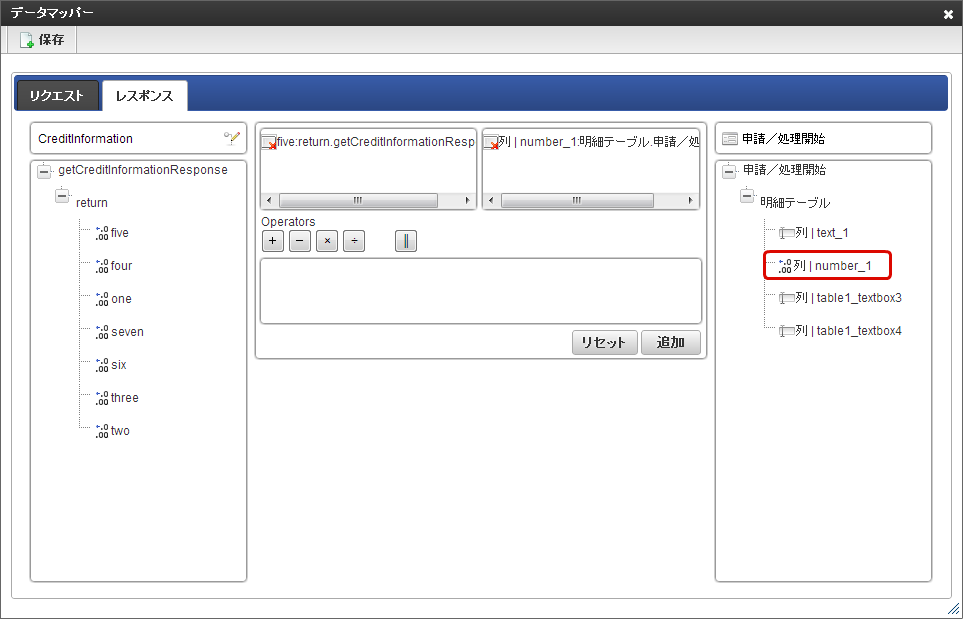
Task: Click the target mapping horizontal scrollbar thumb
Action: point(577,201)
